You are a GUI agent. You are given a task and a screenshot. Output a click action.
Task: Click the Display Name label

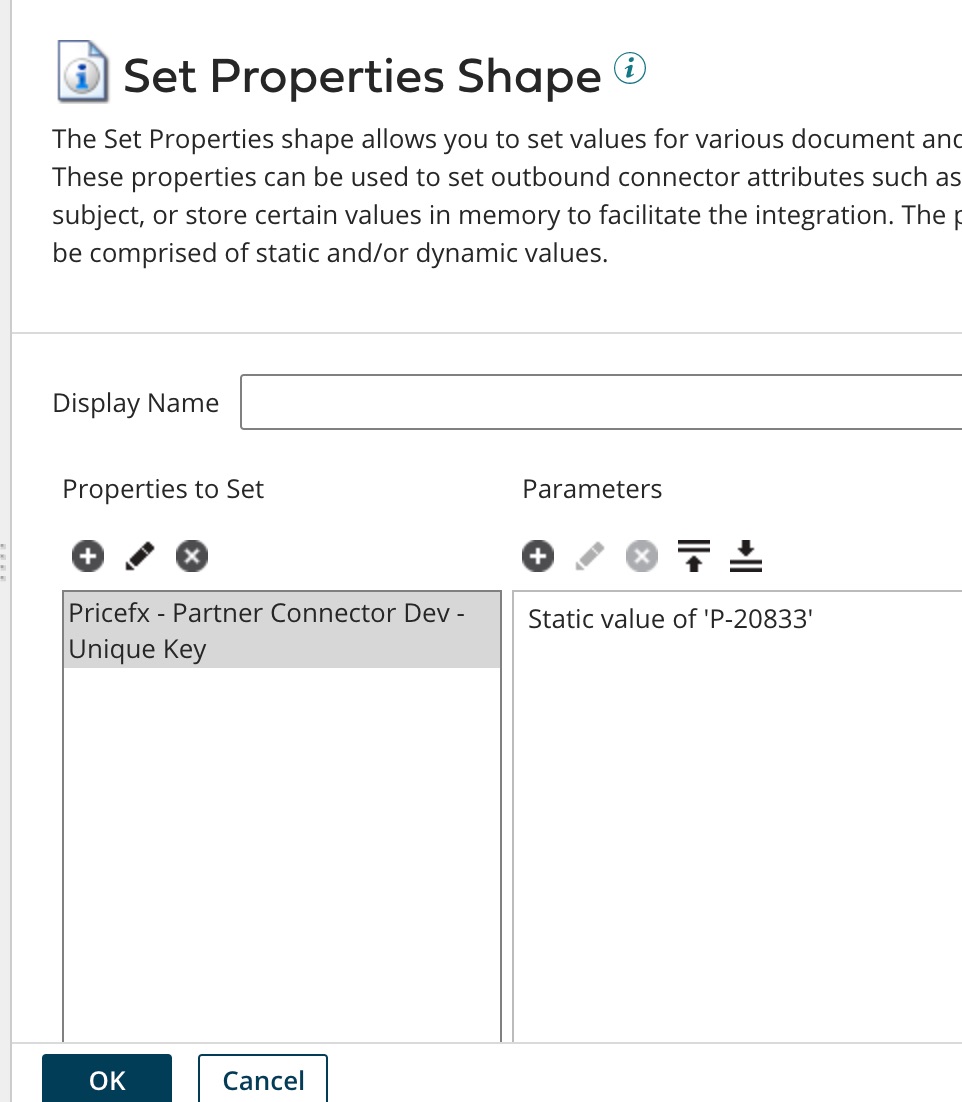pos(135,403)
